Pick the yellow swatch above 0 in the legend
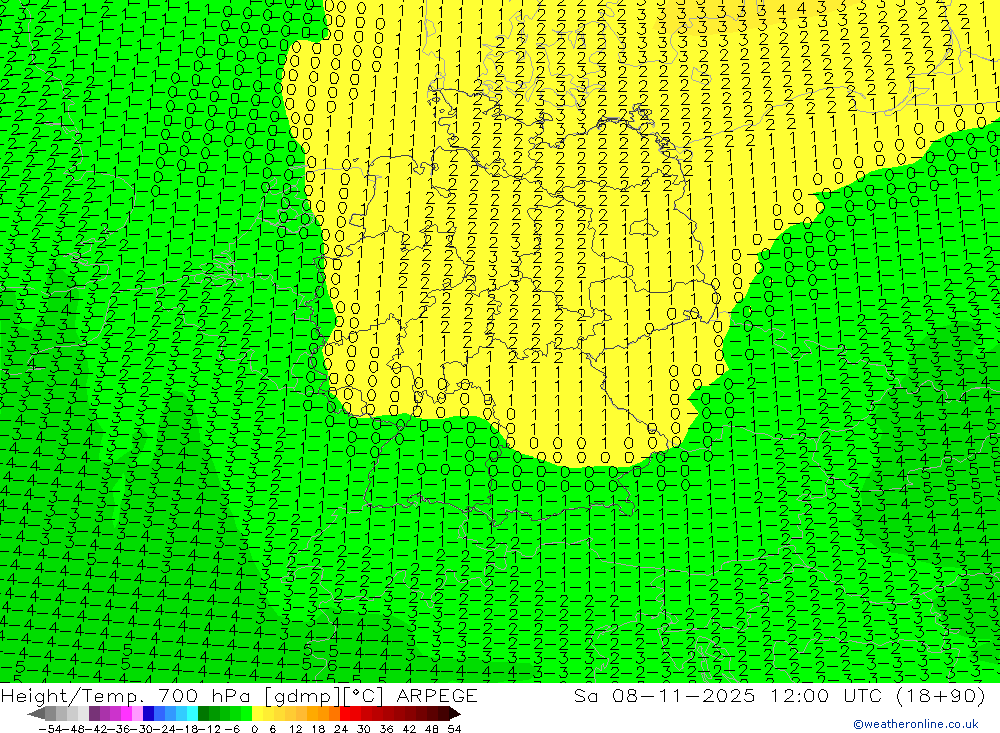The image size is (1000, 733). (258, 713)
